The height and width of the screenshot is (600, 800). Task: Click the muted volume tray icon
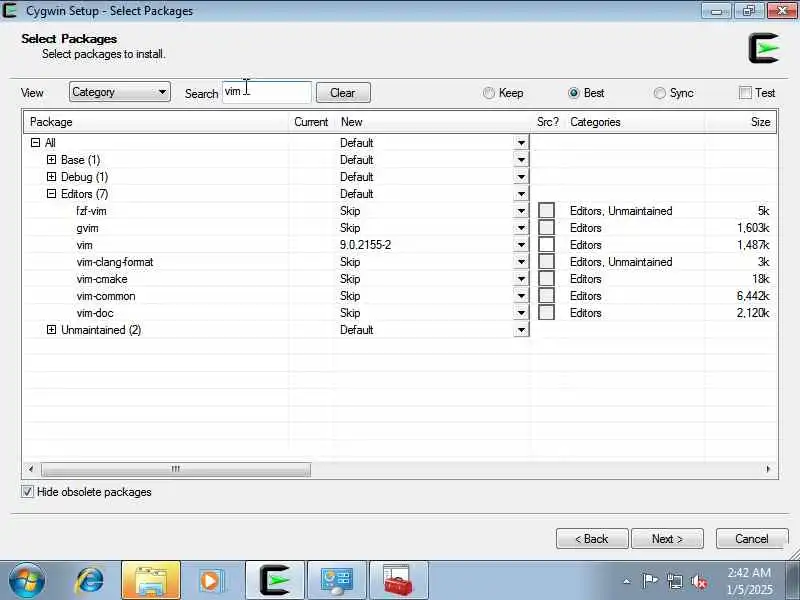click(698, 581)
